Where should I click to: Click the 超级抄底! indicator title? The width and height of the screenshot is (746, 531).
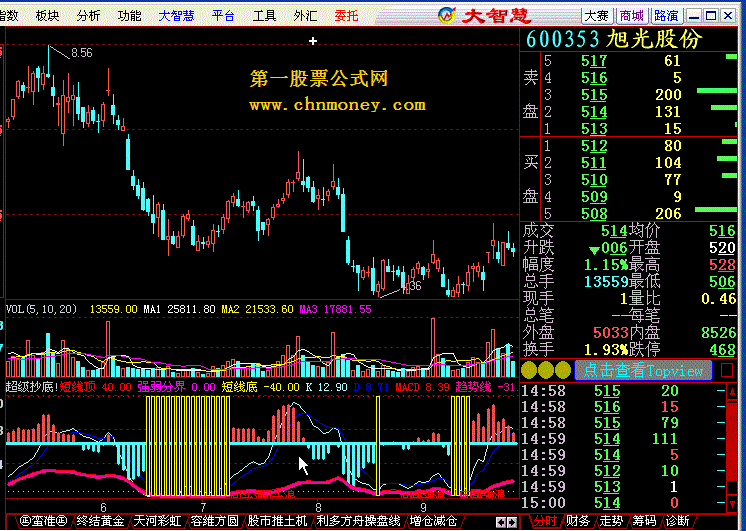pos(32,387)
